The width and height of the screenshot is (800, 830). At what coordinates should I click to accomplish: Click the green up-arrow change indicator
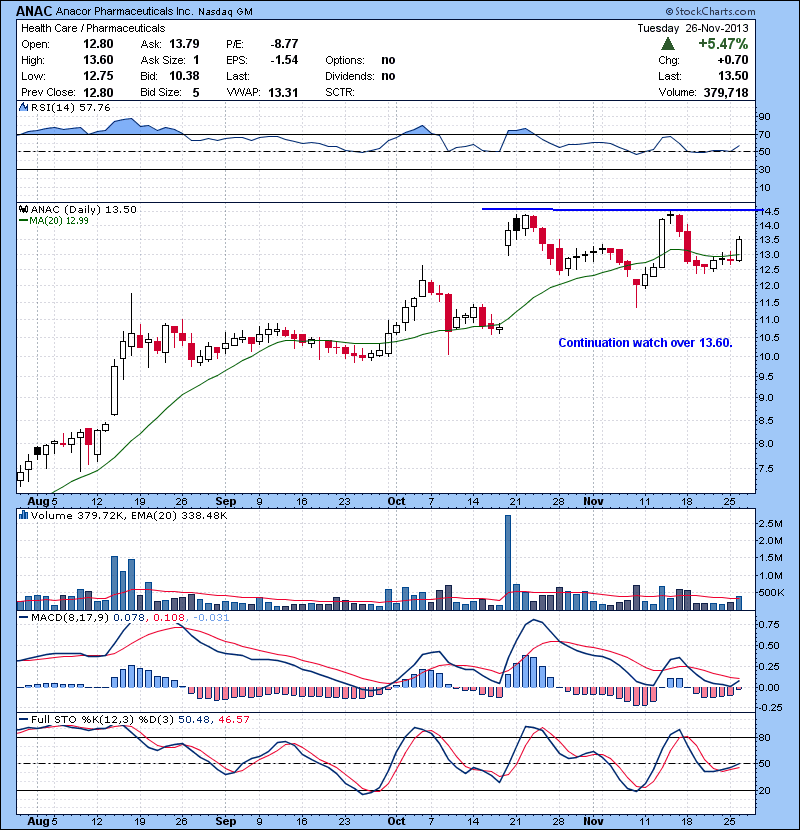tap(668, 43)
